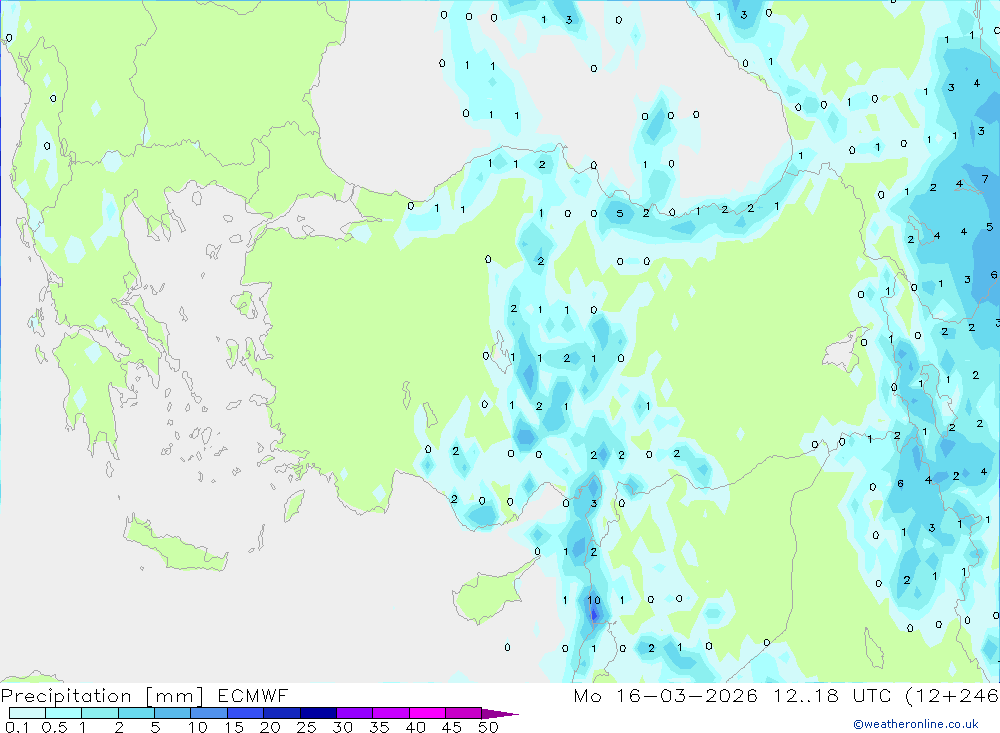This screenshot has width=1000, height=733.
Task: Click the 20–25 mm dark blue swatch
Action: (x=281, y=713)
